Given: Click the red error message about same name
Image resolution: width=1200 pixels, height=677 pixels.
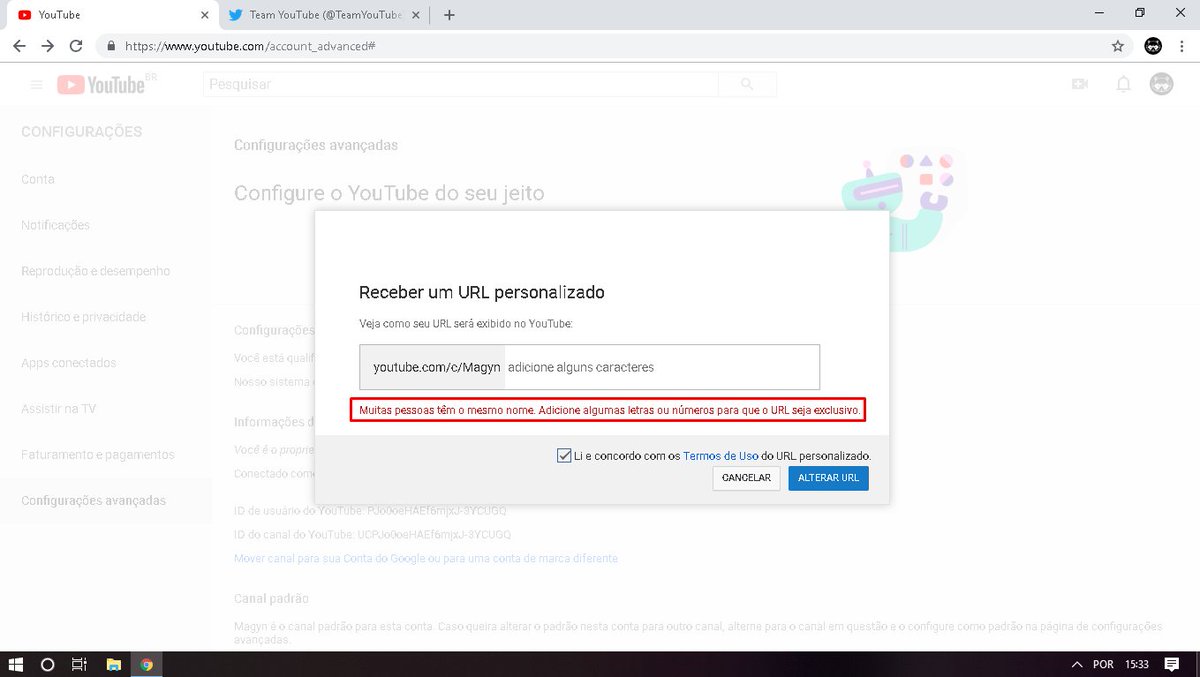Looking at the screenshot, I should pyautogui.click(x=607, y=410).
